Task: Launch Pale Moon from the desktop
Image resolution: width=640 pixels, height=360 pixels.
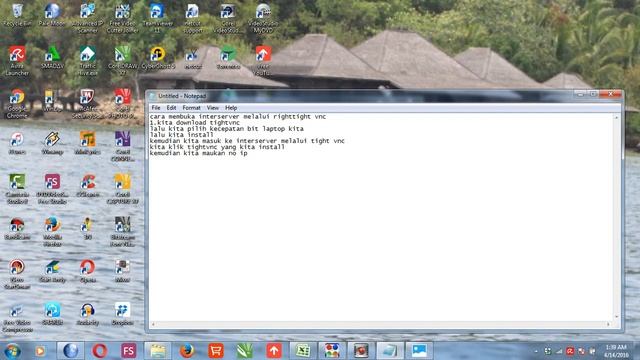Action: click(52, 15)
